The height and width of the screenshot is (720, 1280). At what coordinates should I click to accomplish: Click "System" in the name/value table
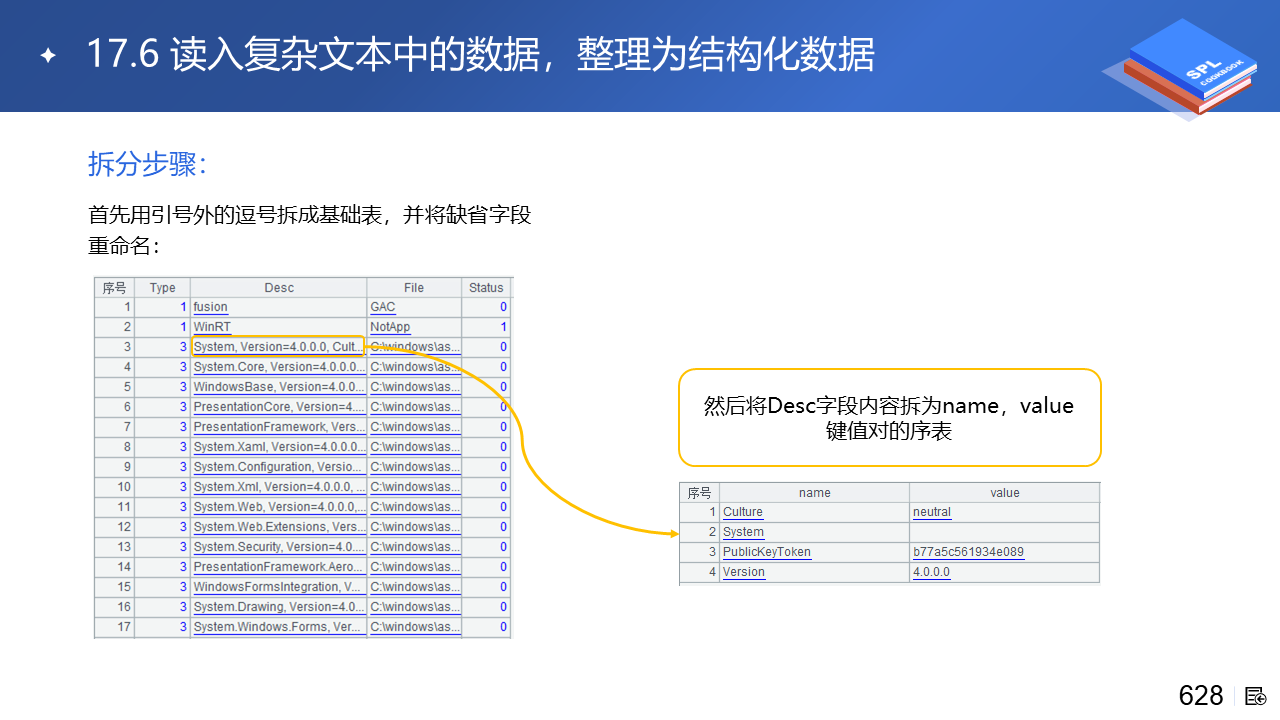click(x=815, y=532)
